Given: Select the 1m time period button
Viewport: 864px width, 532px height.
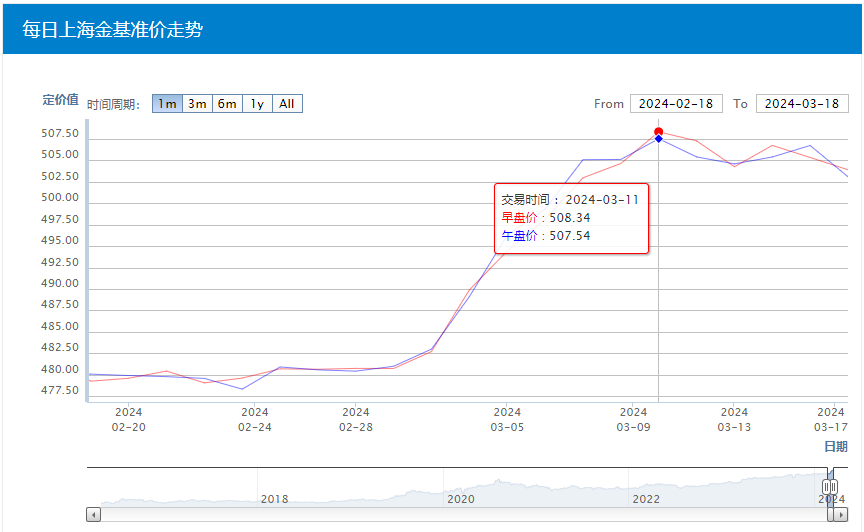Looking at the screenshot, I should [x=167, y=104].
